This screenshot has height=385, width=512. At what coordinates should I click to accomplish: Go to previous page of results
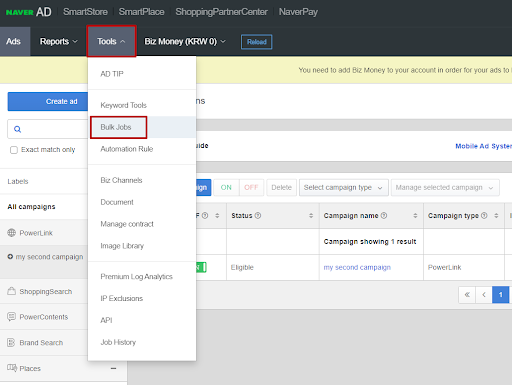click(484, 295)
